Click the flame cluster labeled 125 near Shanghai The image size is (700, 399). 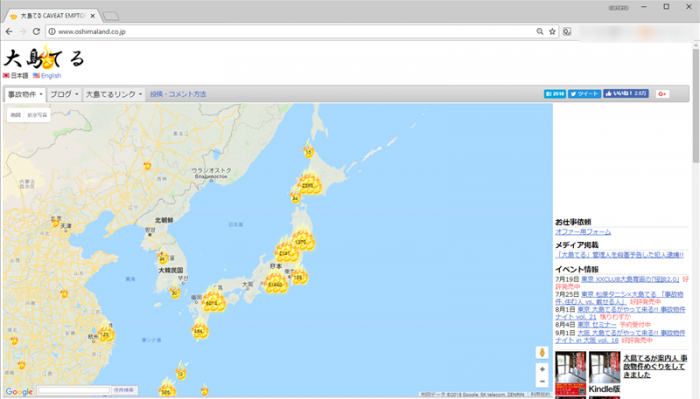click(106, 332)
